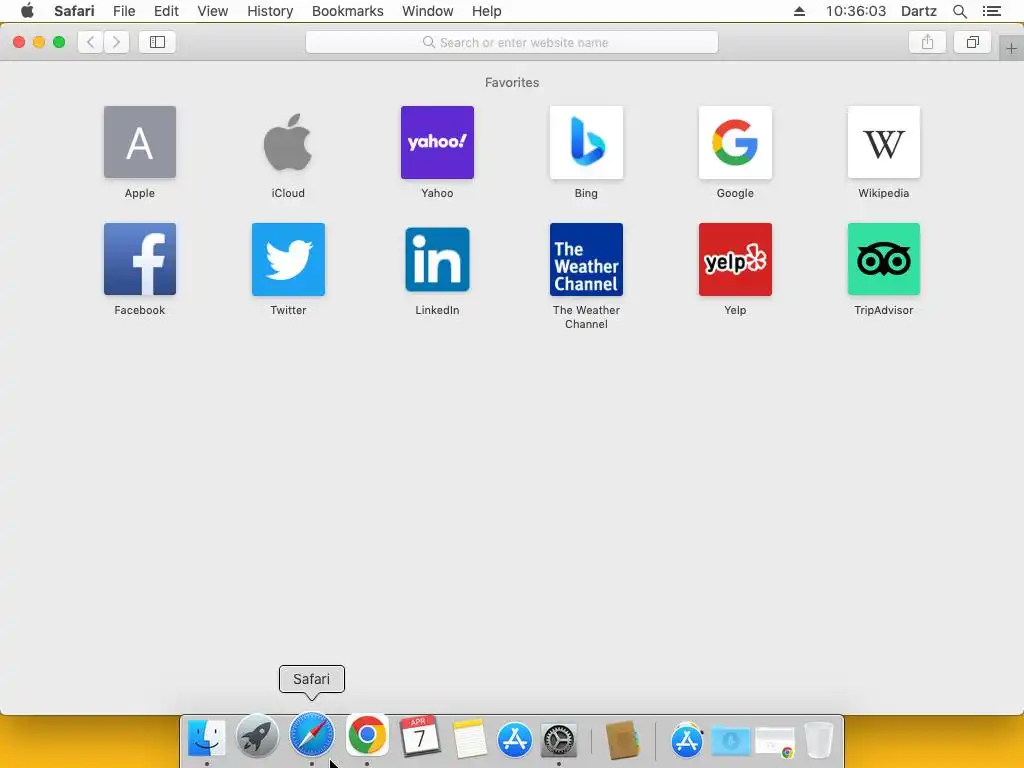Screen dimensions: 1024x768
Task: Open App Store from the Dock
Action: 515,740
